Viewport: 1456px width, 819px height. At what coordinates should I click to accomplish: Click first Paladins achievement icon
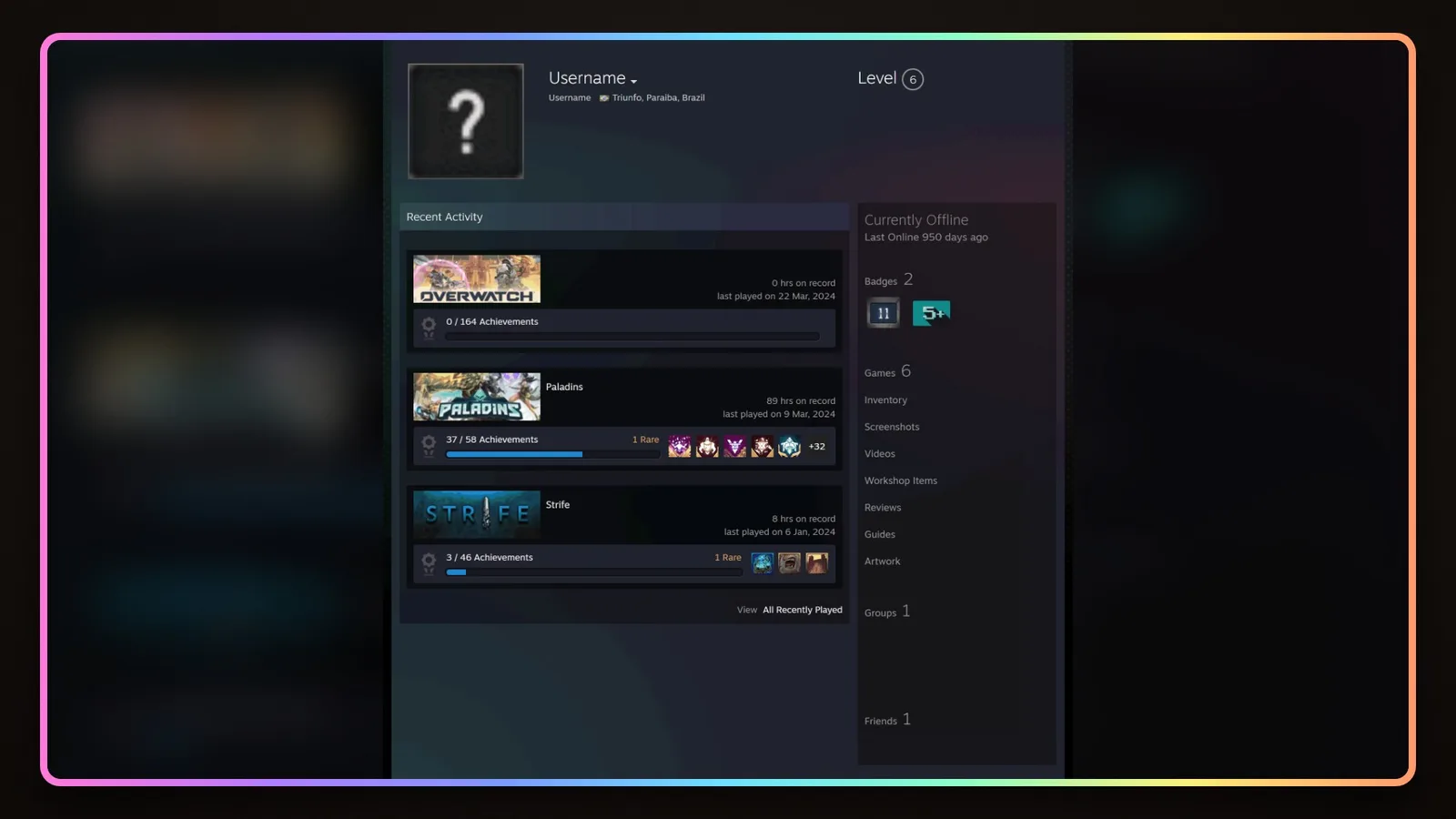680,447
